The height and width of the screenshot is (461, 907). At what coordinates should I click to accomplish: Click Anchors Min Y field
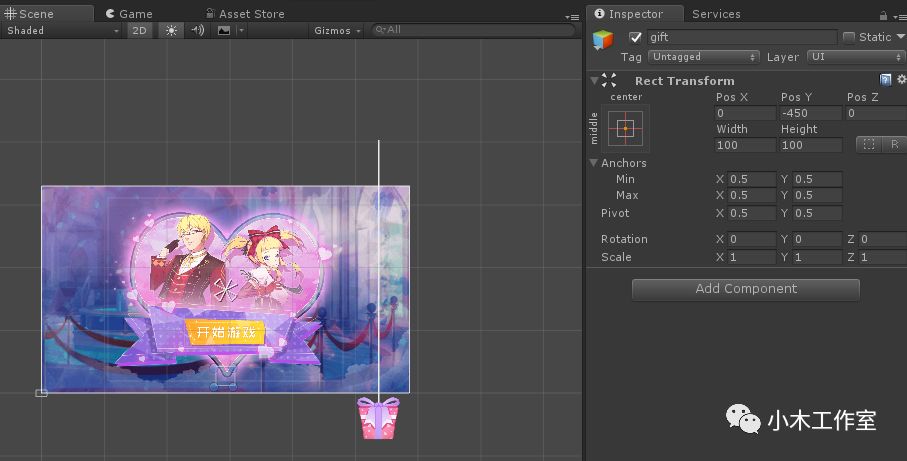click(x=817, y=179)
